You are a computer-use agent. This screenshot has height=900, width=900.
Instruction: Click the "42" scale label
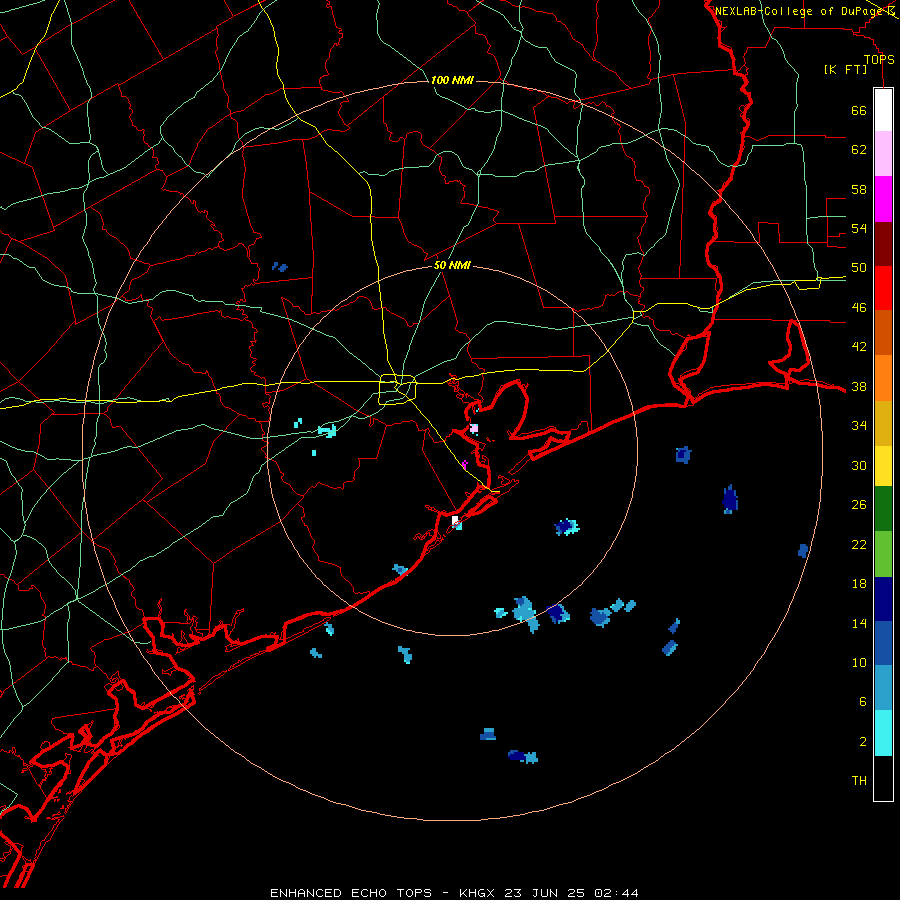(859, 347)
